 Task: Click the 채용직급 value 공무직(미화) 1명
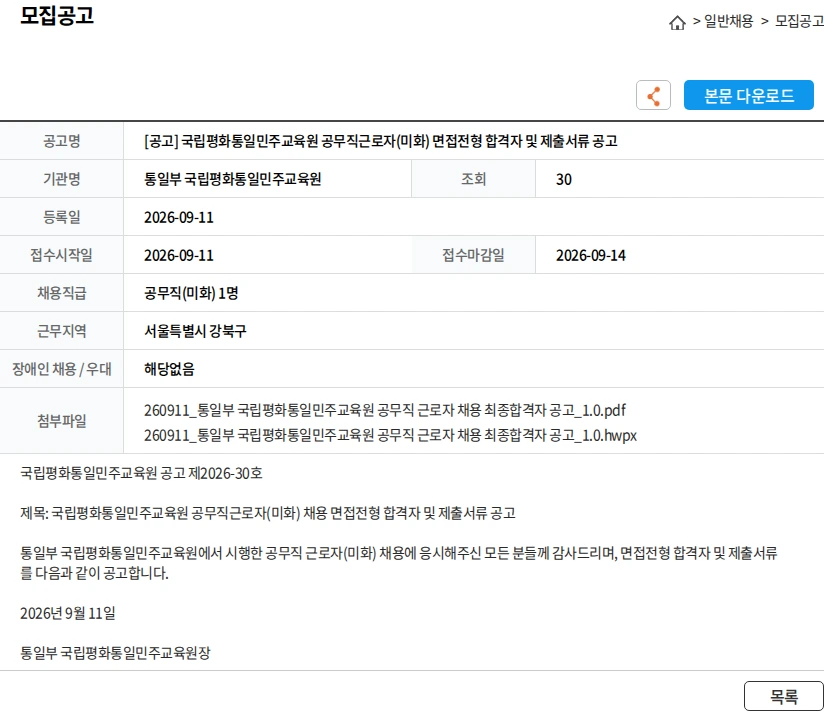tap(191, 293)
